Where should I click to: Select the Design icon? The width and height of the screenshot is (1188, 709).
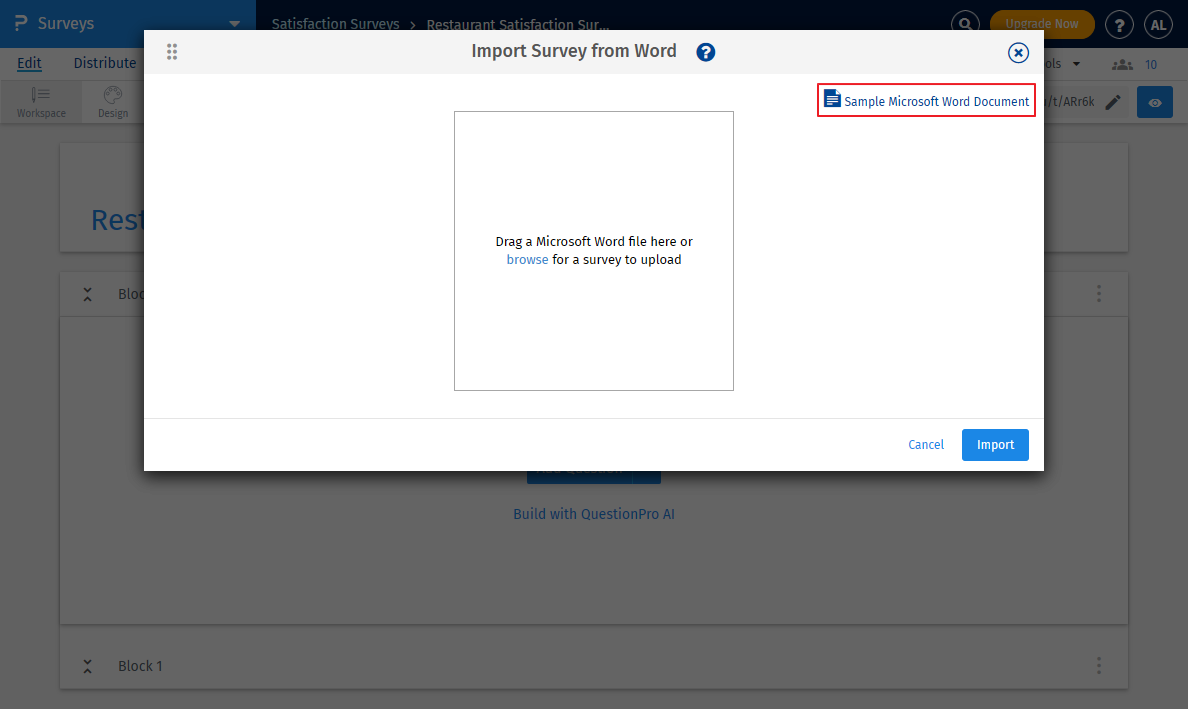[x=112, y=101]
